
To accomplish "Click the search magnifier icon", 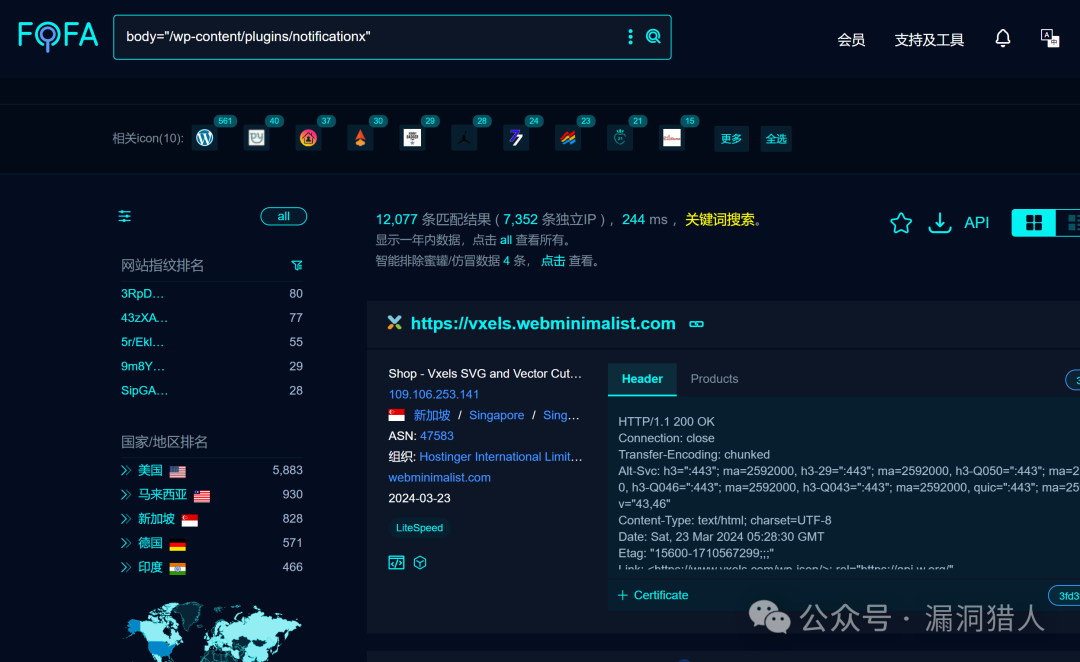I will (x=653, y=37).
